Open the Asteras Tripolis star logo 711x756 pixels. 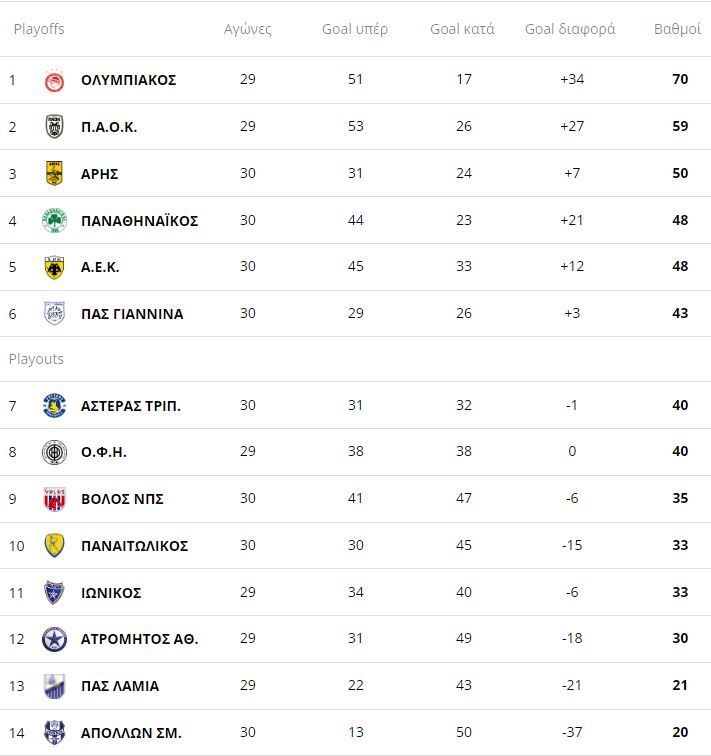pos(54,406)
